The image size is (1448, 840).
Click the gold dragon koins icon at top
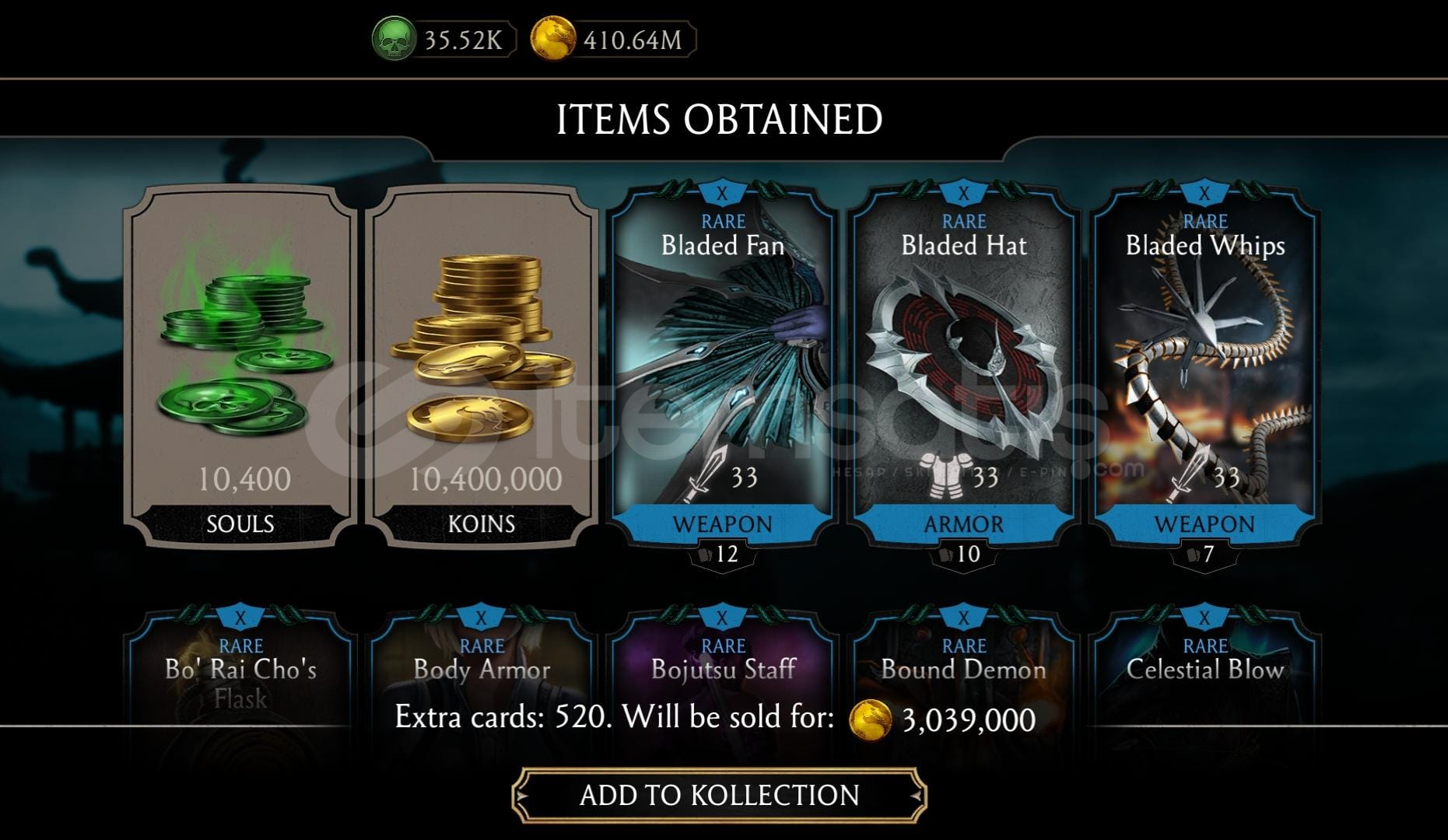(553, 39)
